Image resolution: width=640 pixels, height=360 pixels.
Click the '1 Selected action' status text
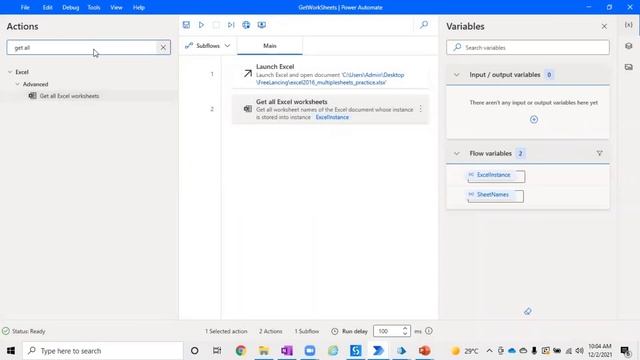tap(226, 331)
